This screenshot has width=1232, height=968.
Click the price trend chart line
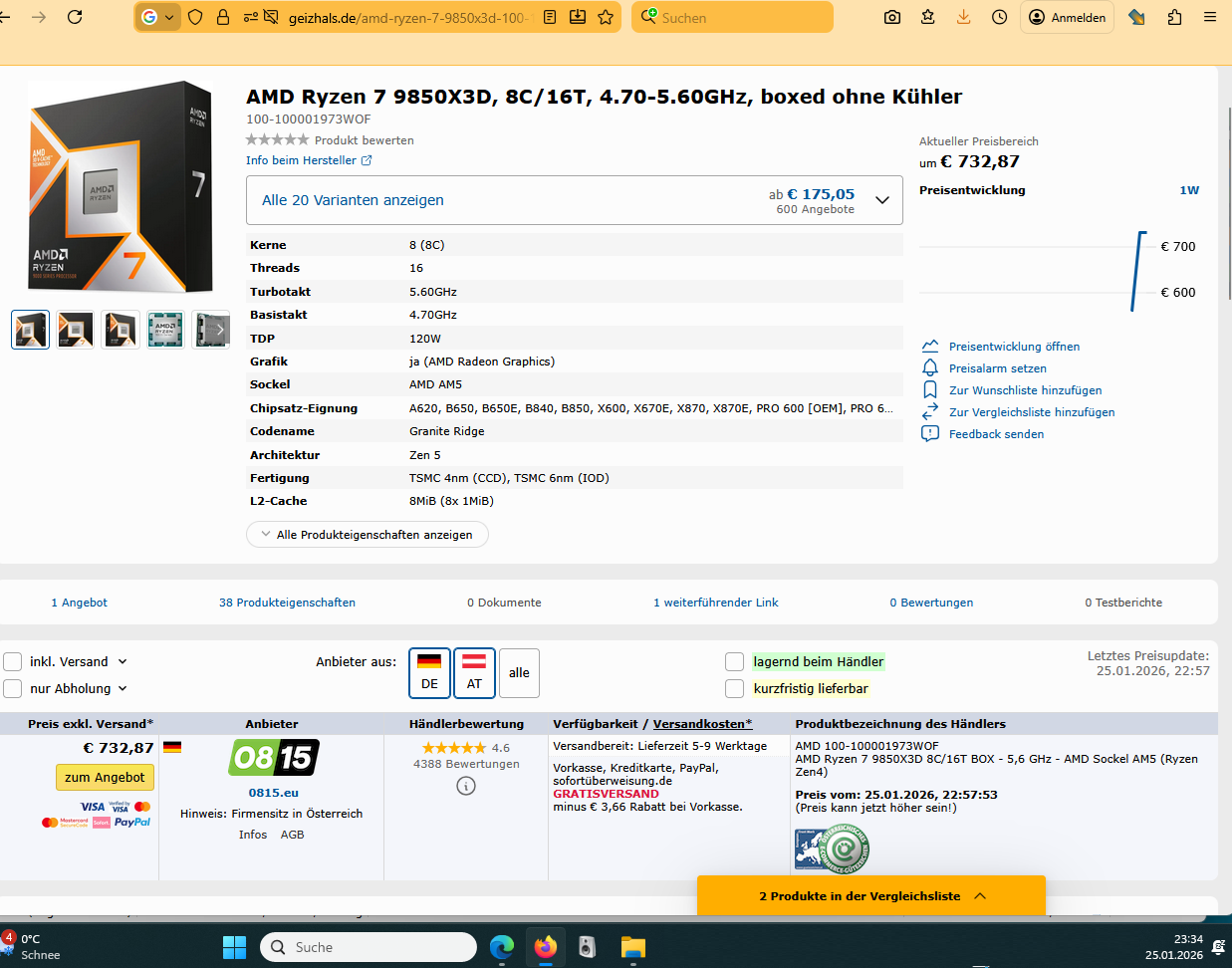1137,271
